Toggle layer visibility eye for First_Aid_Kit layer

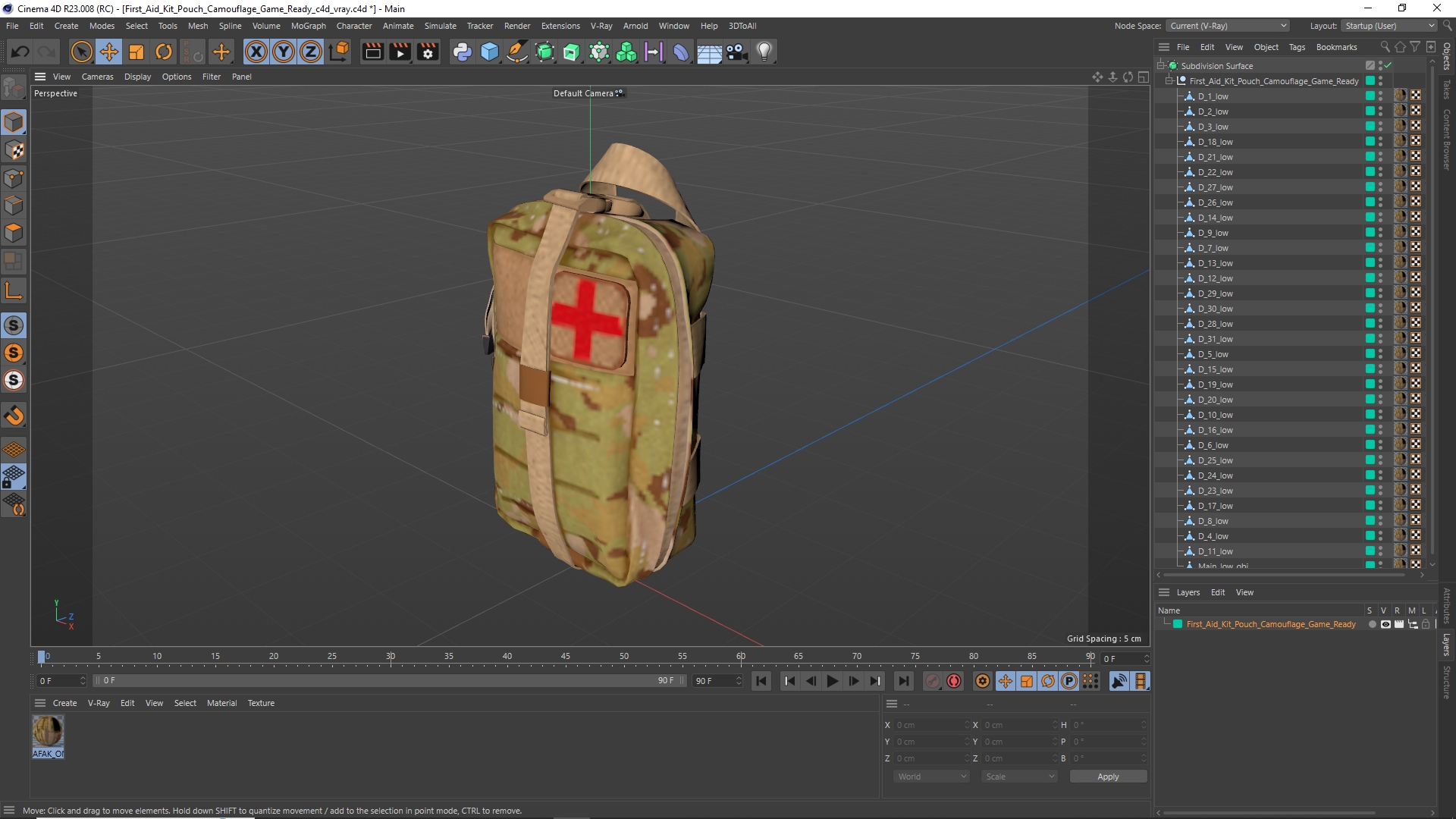1385,624
